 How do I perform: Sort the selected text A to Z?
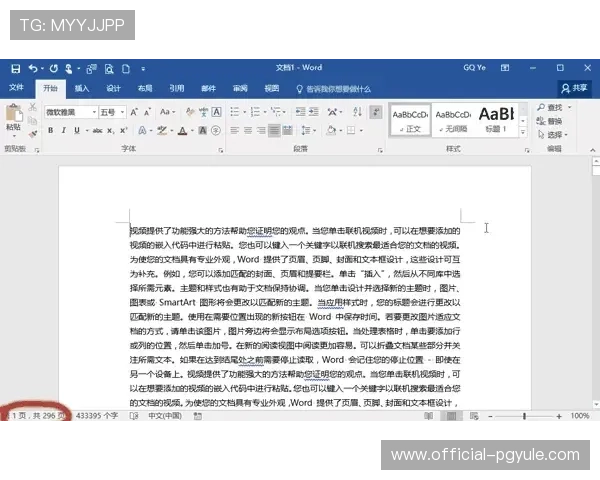(357, 112)
